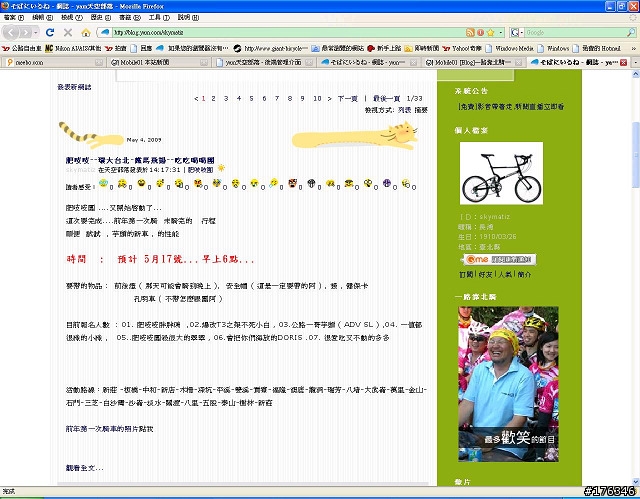640x499 pixels.
Task: Focus the Google search box
Action: click(x=575, y=32)
